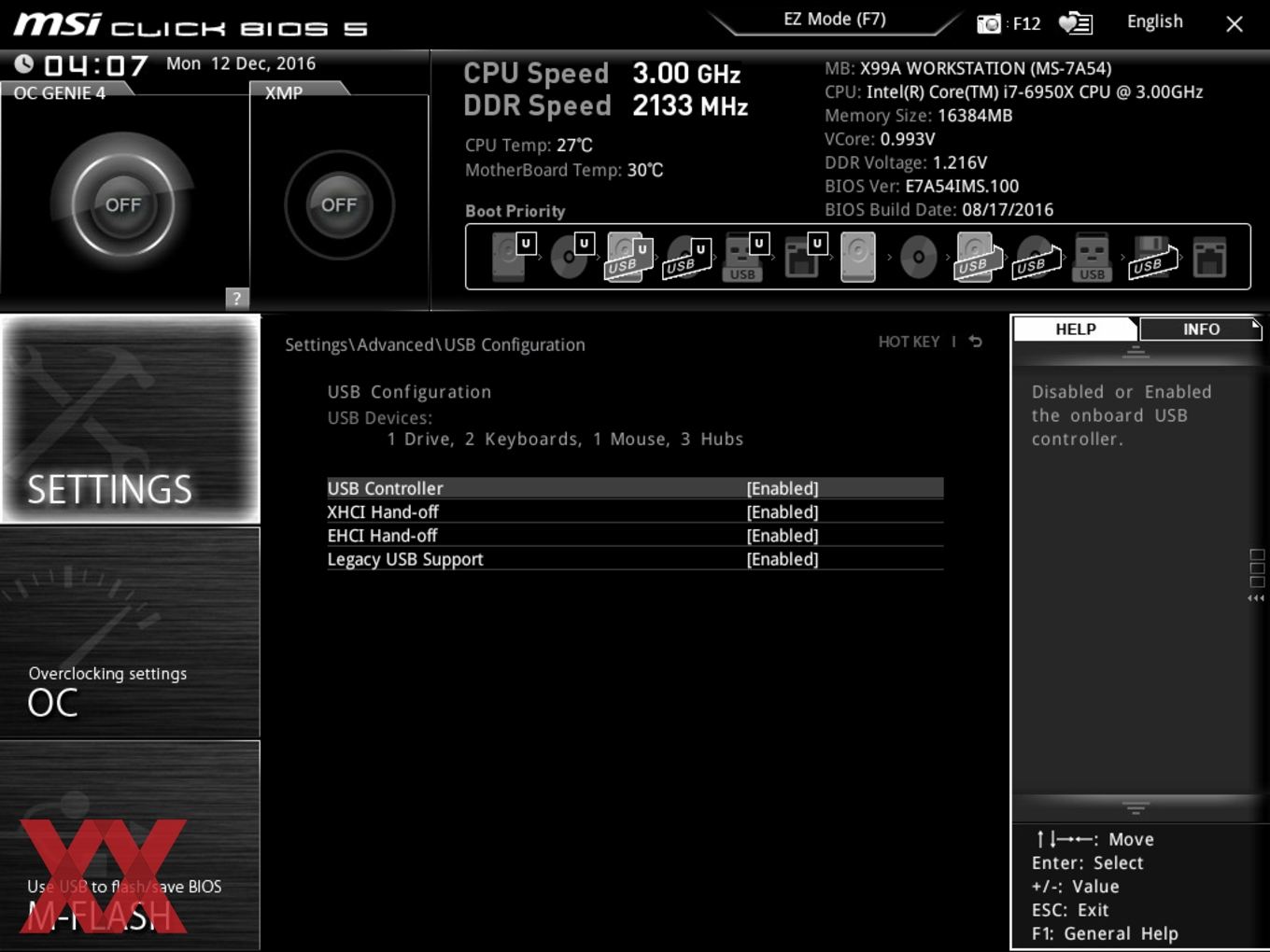Switch to EZ Mode (F7)

pyautogui.click(x=835, y=20)
